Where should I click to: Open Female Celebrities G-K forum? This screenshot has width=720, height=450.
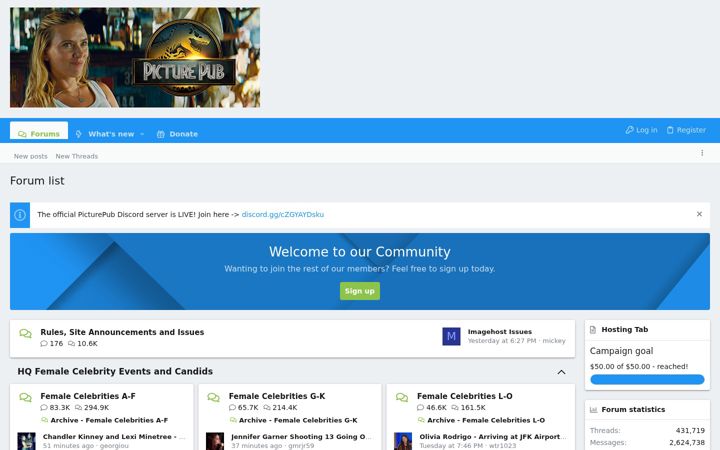pyautogui.click(x=277, y=396)
